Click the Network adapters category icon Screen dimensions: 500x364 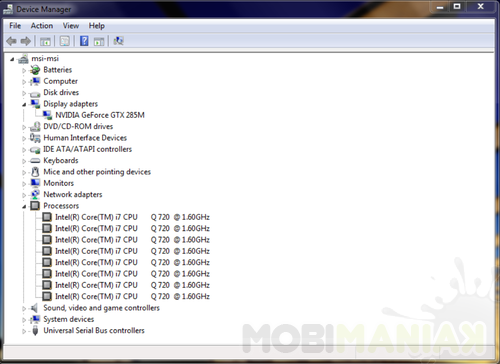35,195
